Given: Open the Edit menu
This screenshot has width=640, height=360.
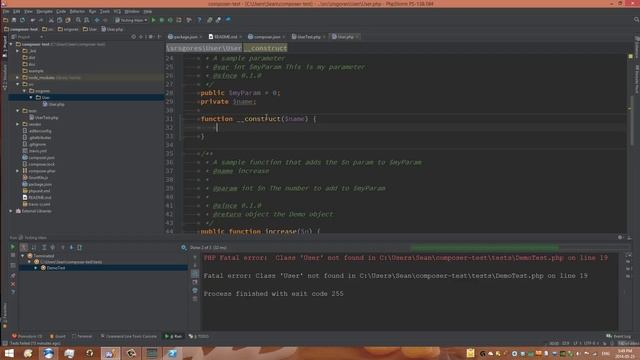Looking at the screenshot, I should (x=16, y=11).
